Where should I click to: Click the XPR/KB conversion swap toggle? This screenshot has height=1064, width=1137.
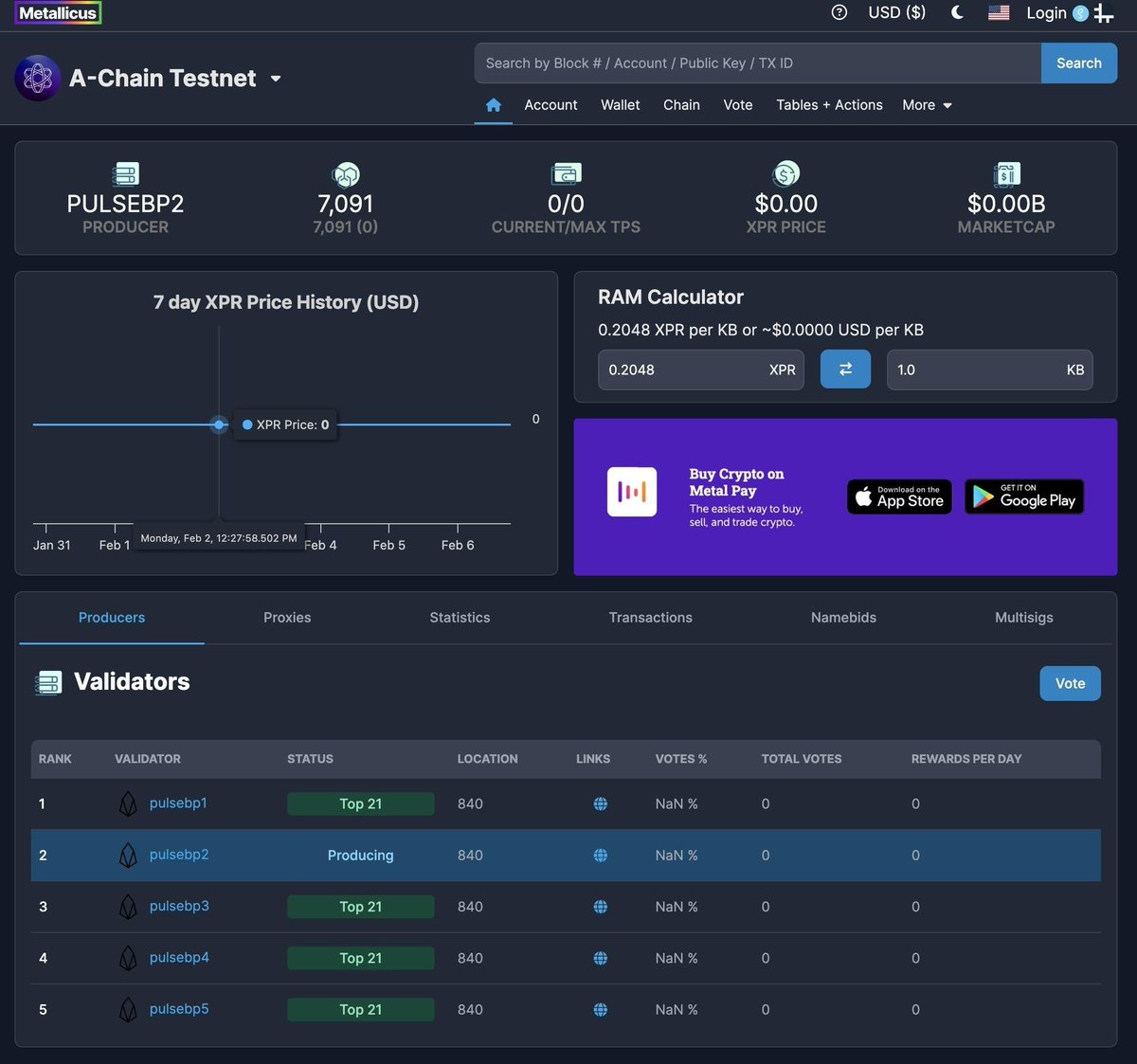[x=844, y=370]
